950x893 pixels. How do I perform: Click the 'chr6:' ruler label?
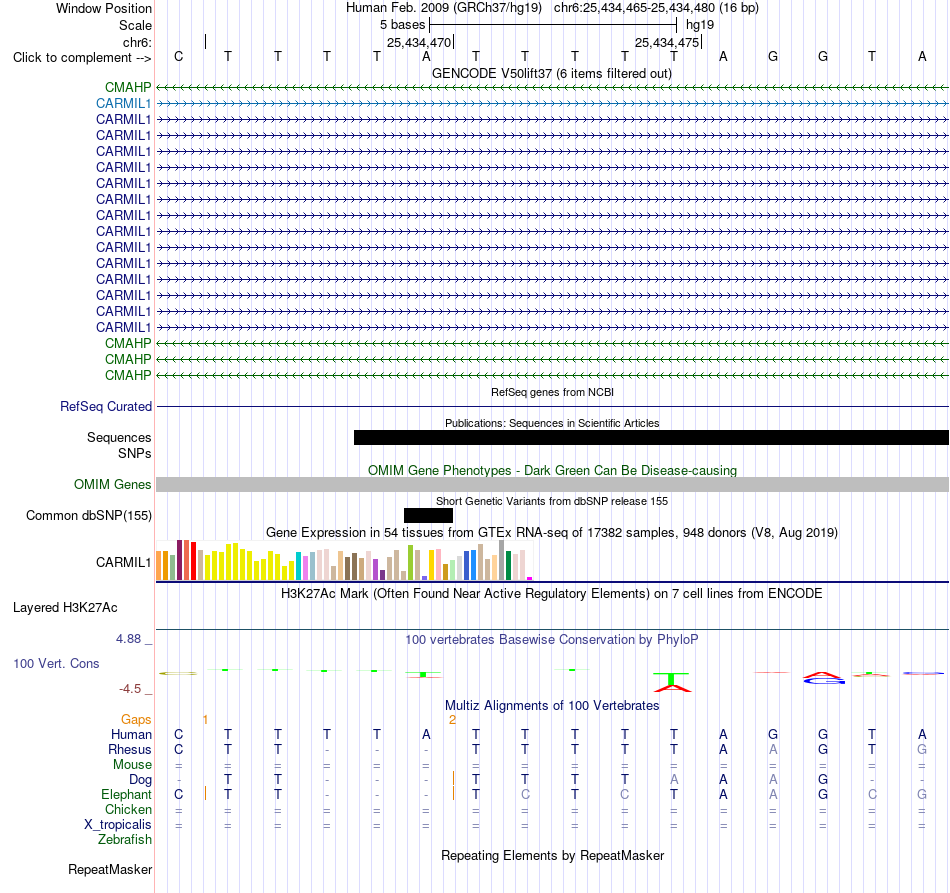coord(137,42)
